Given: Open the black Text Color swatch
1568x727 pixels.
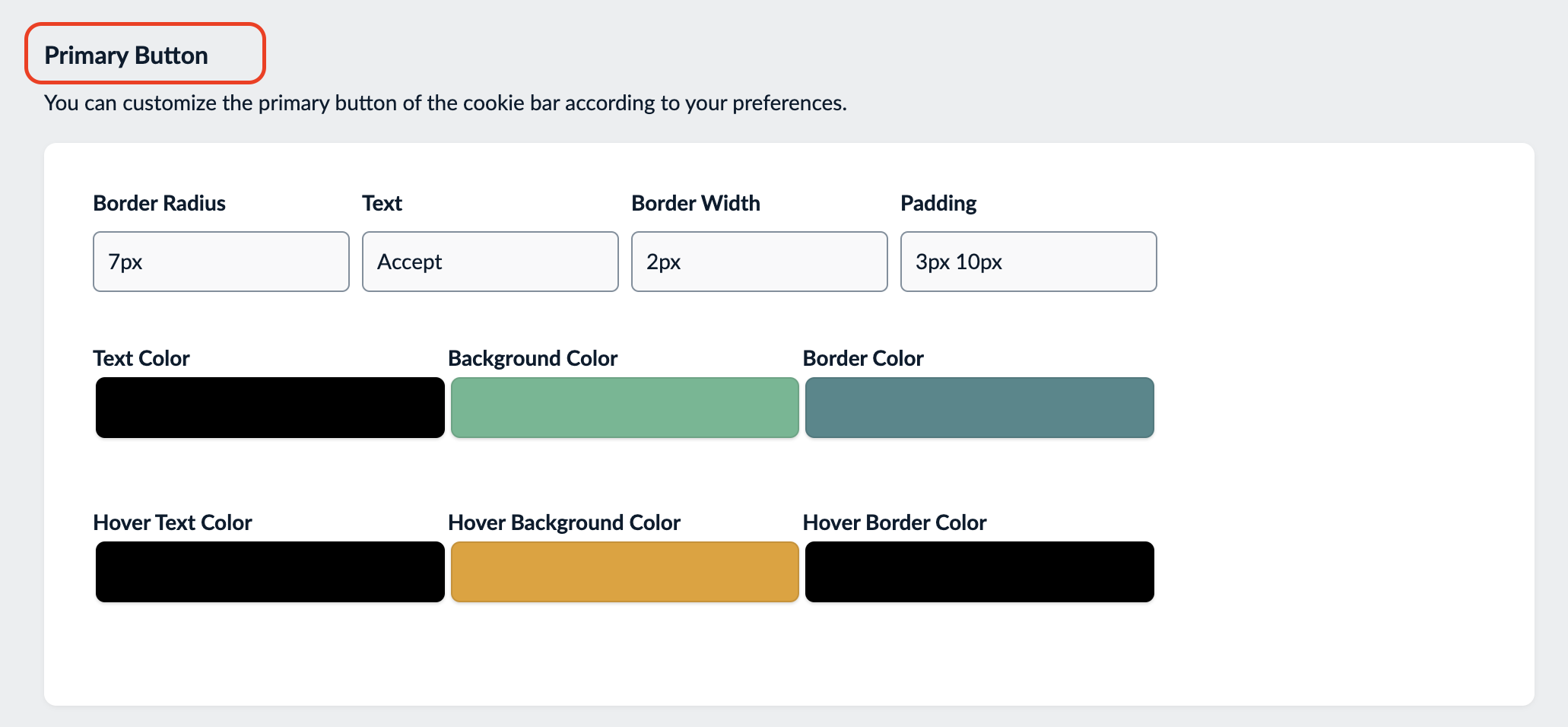Looking at the screenshot, I should [270, 408].
